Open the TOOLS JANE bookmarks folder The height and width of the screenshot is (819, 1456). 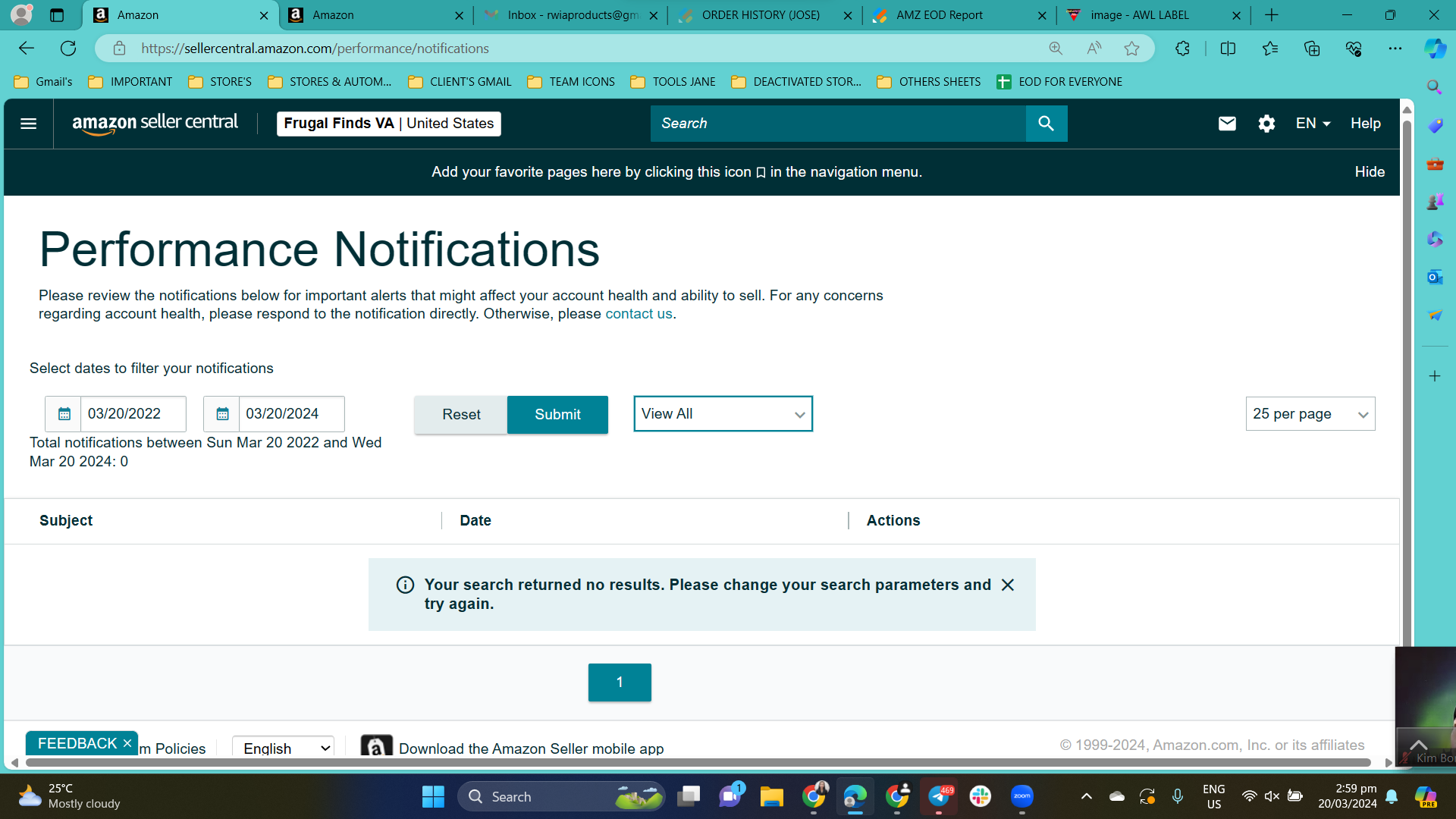coord(673,82)
